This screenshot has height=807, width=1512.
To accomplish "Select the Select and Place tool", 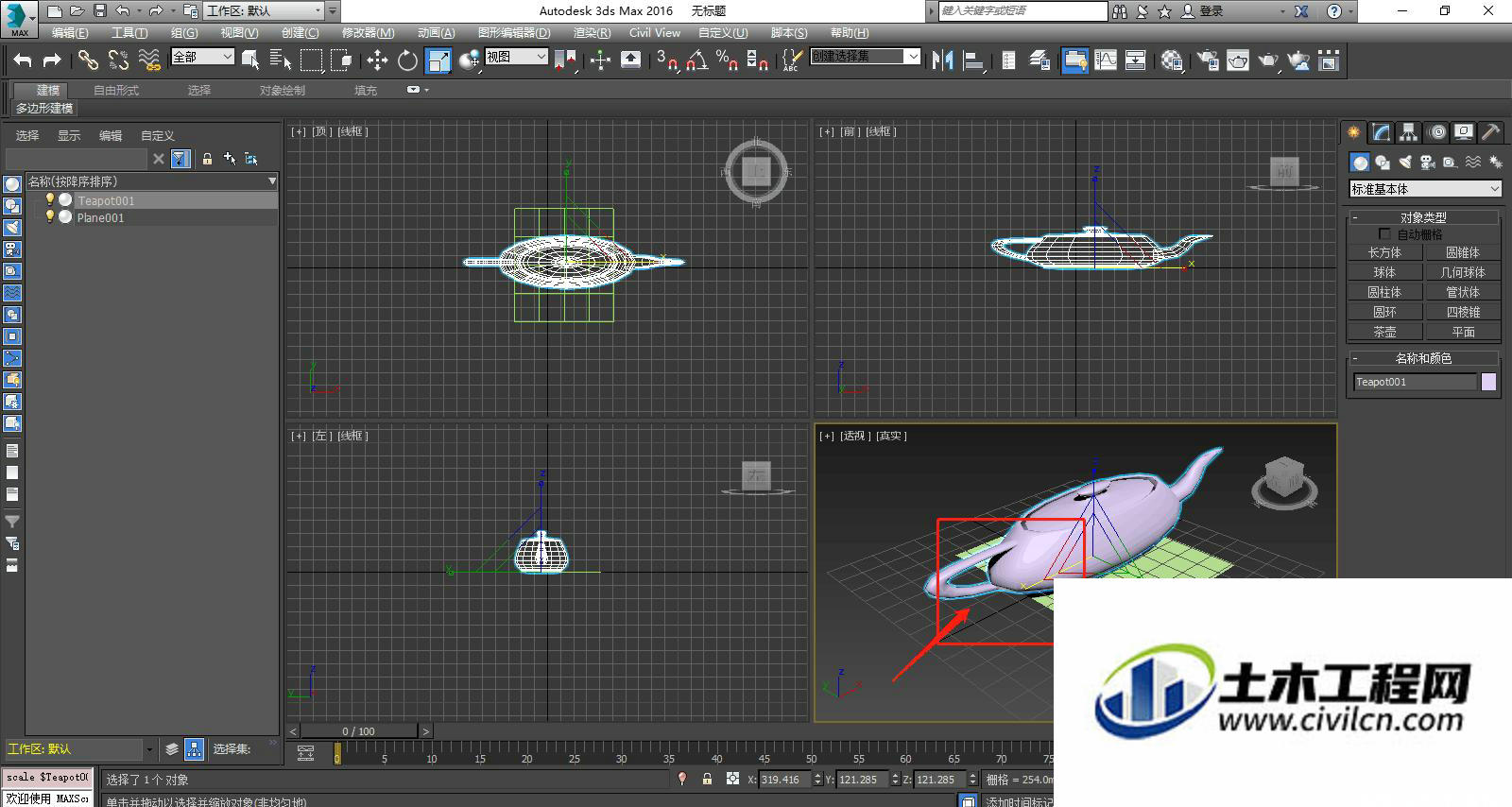I will pyautogui.click(x=469, y=60).
